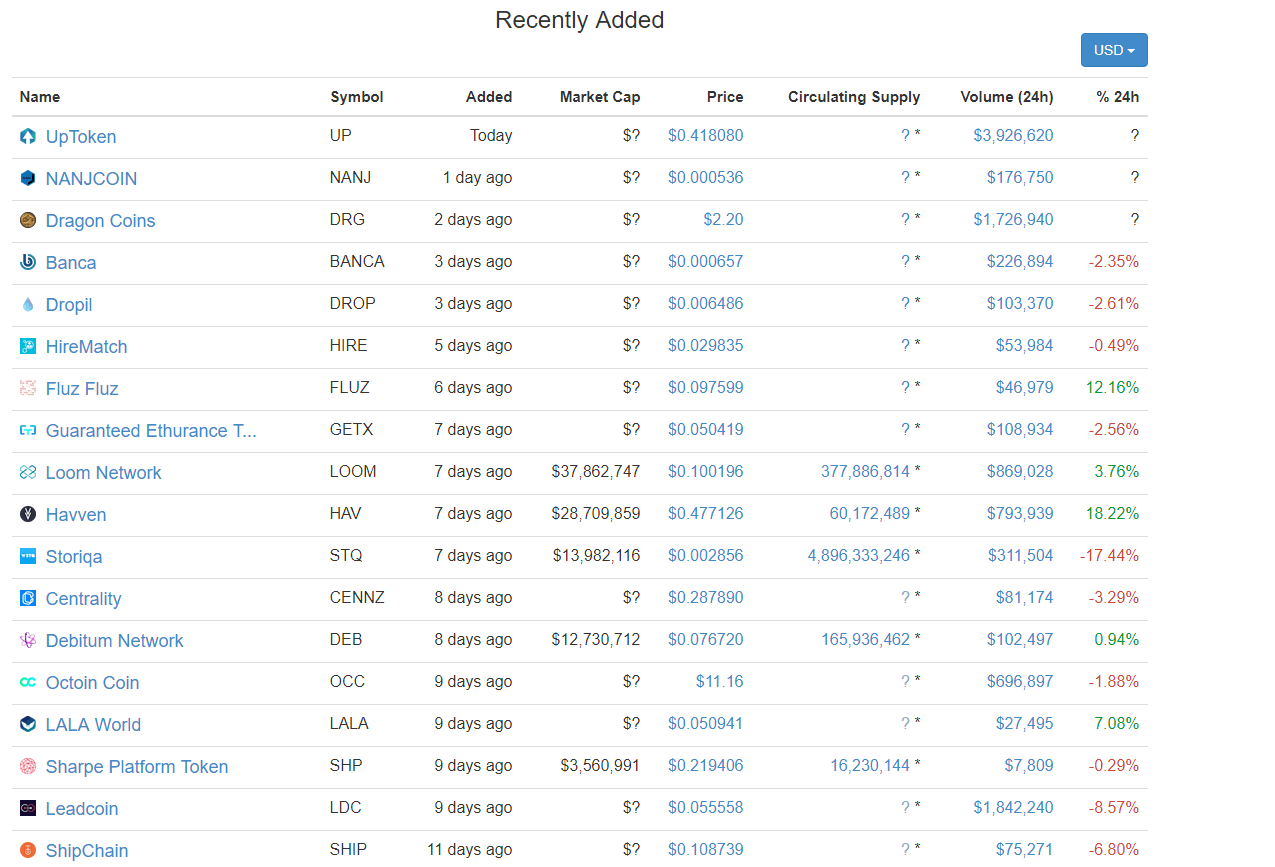The image size is (1275, 867).
Task: Click Storiqa circulating supply 4,896,333,246
Action: (859, 556)
